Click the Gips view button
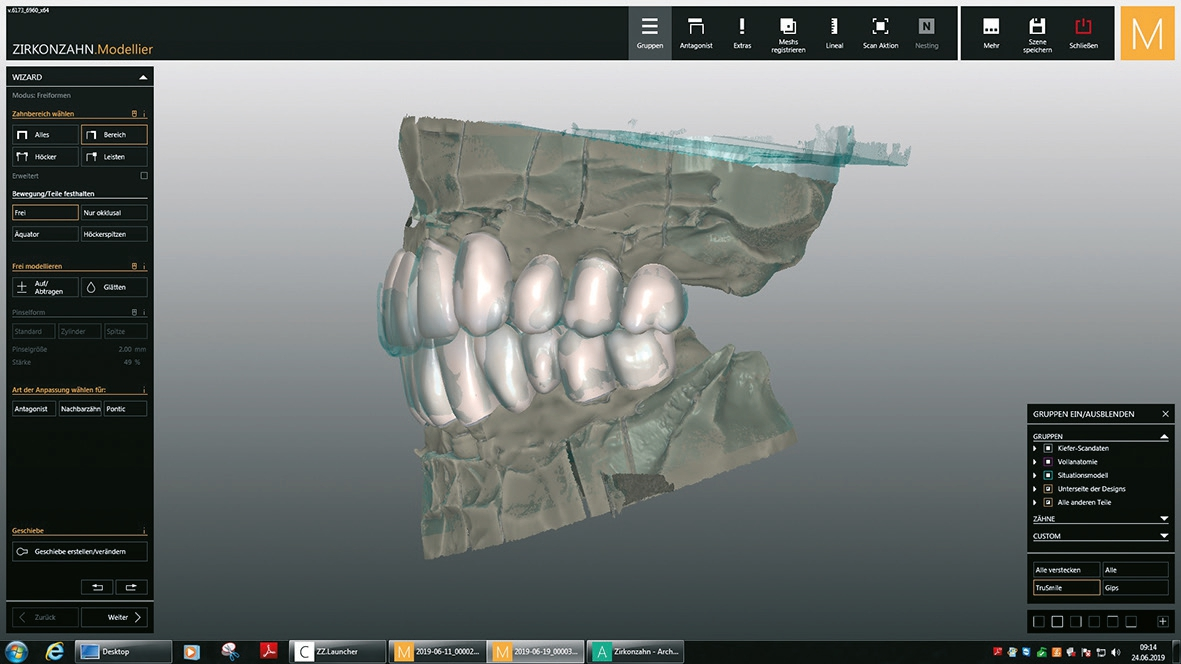Viewport: 1181px width, 664px height. pos(1135,588)
